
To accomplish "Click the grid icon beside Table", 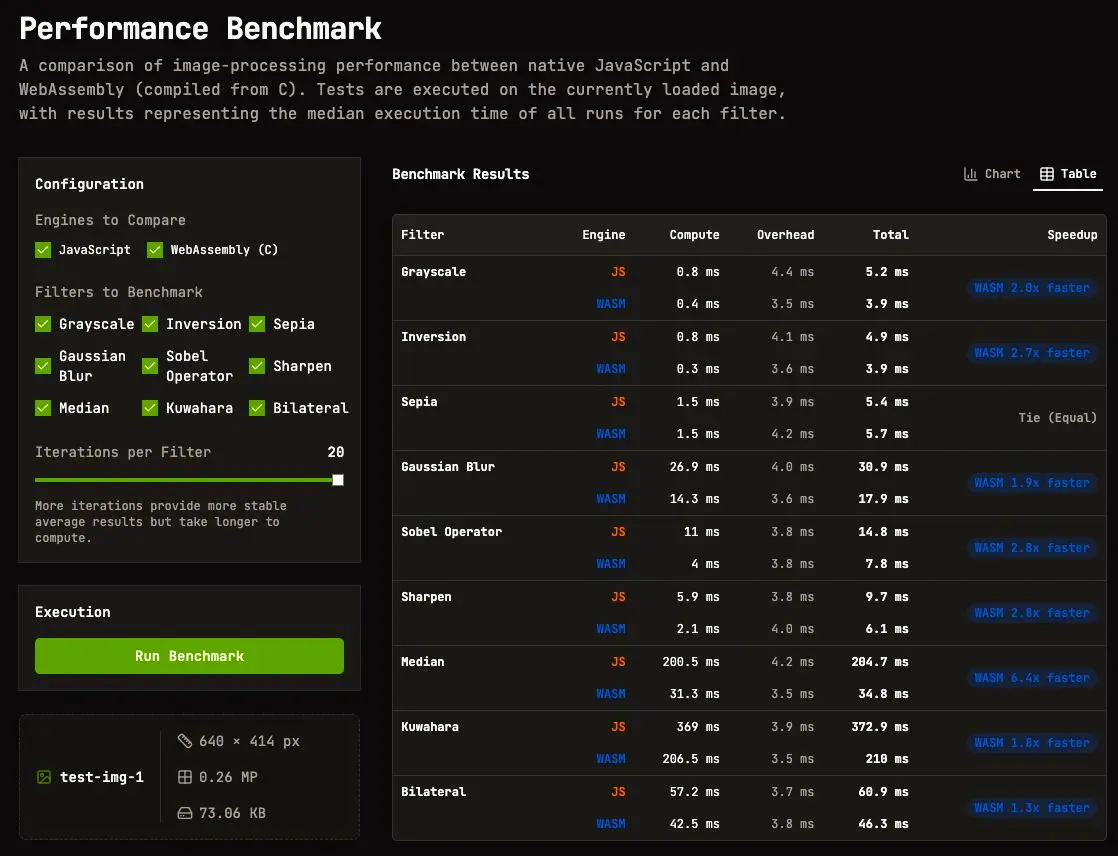I will click(x=1049, y=173).
